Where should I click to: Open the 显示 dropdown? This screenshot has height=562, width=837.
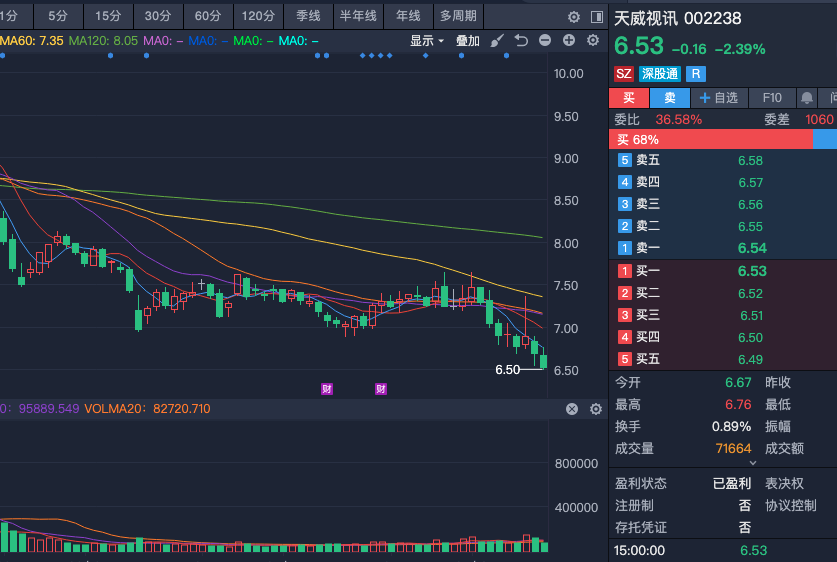click(x=427, y=41)
